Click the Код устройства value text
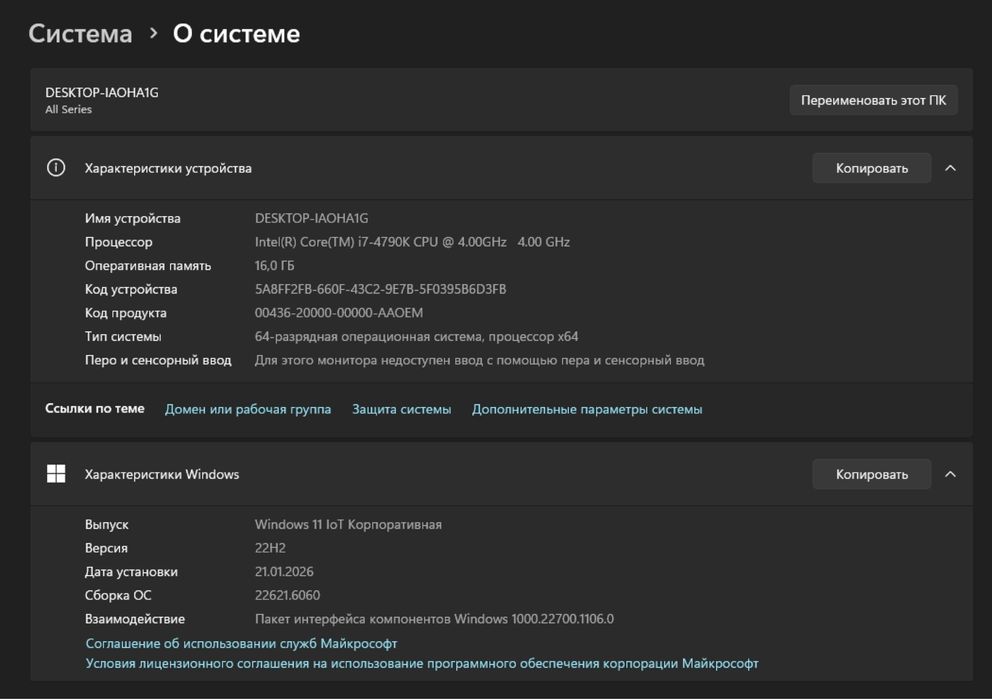The width and height of the screenshot is (992, 699). click(380, 289)
